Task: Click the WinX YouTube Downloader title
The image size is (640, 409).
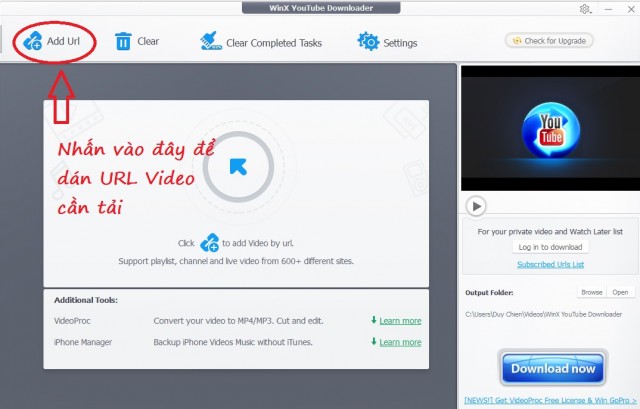Action: (x=321, y=8)
